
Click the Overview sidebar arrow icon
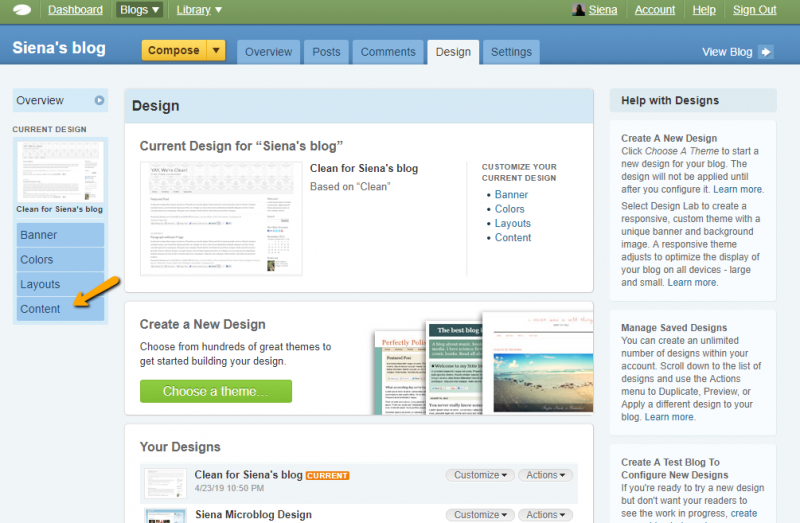tap(99, 100)
